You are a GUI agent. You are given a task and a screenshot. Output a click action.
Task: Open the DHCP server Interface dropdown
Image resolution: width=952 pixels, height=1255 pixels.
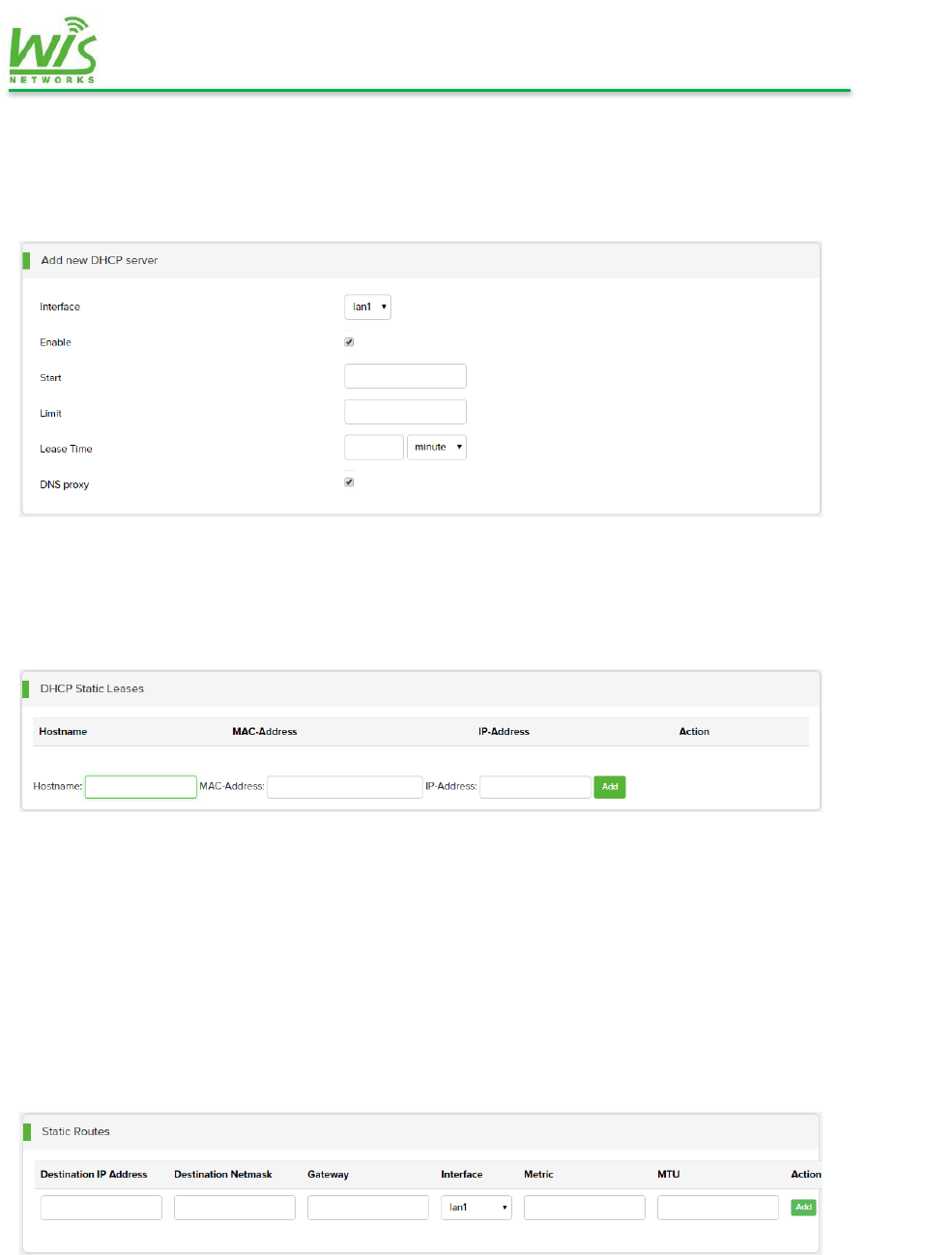tap(367, 306)
